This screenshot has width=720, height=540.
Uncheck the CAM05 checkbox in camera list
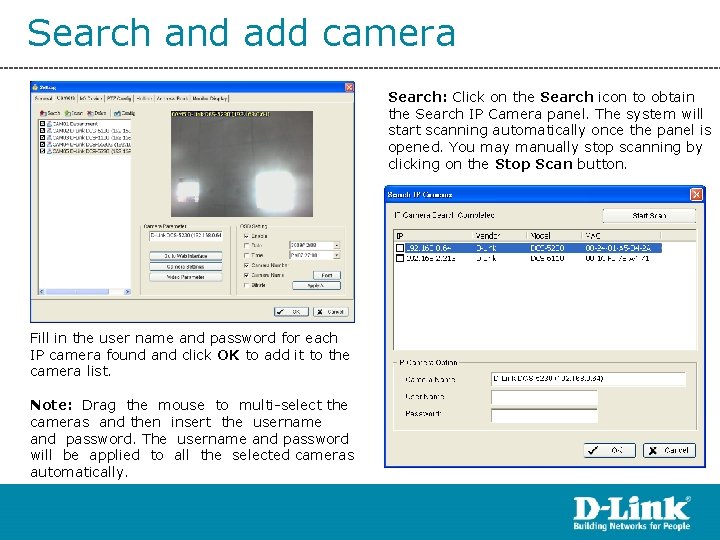(43, 151)
